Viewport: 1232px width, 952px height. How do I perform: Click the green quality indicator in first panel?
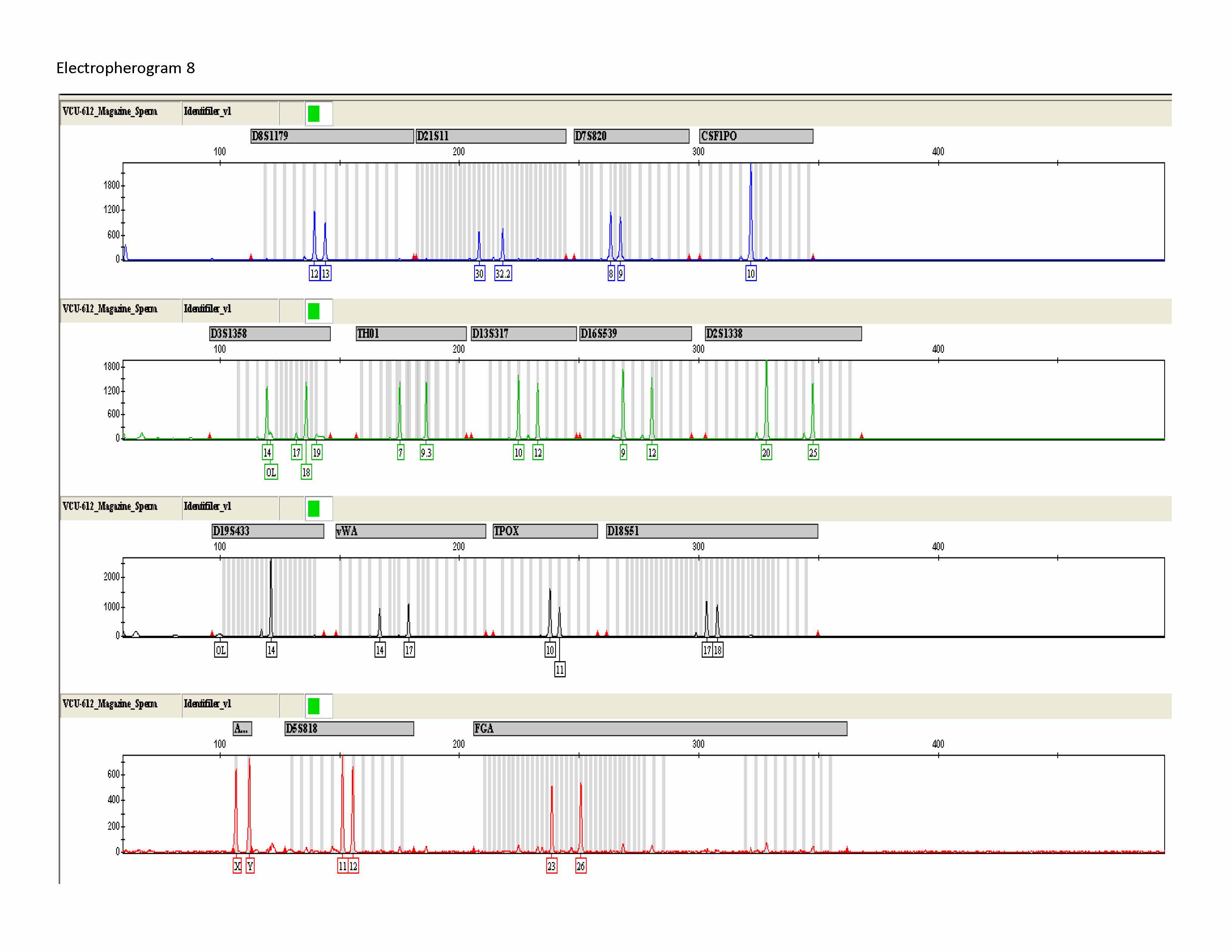click(314, 114)
